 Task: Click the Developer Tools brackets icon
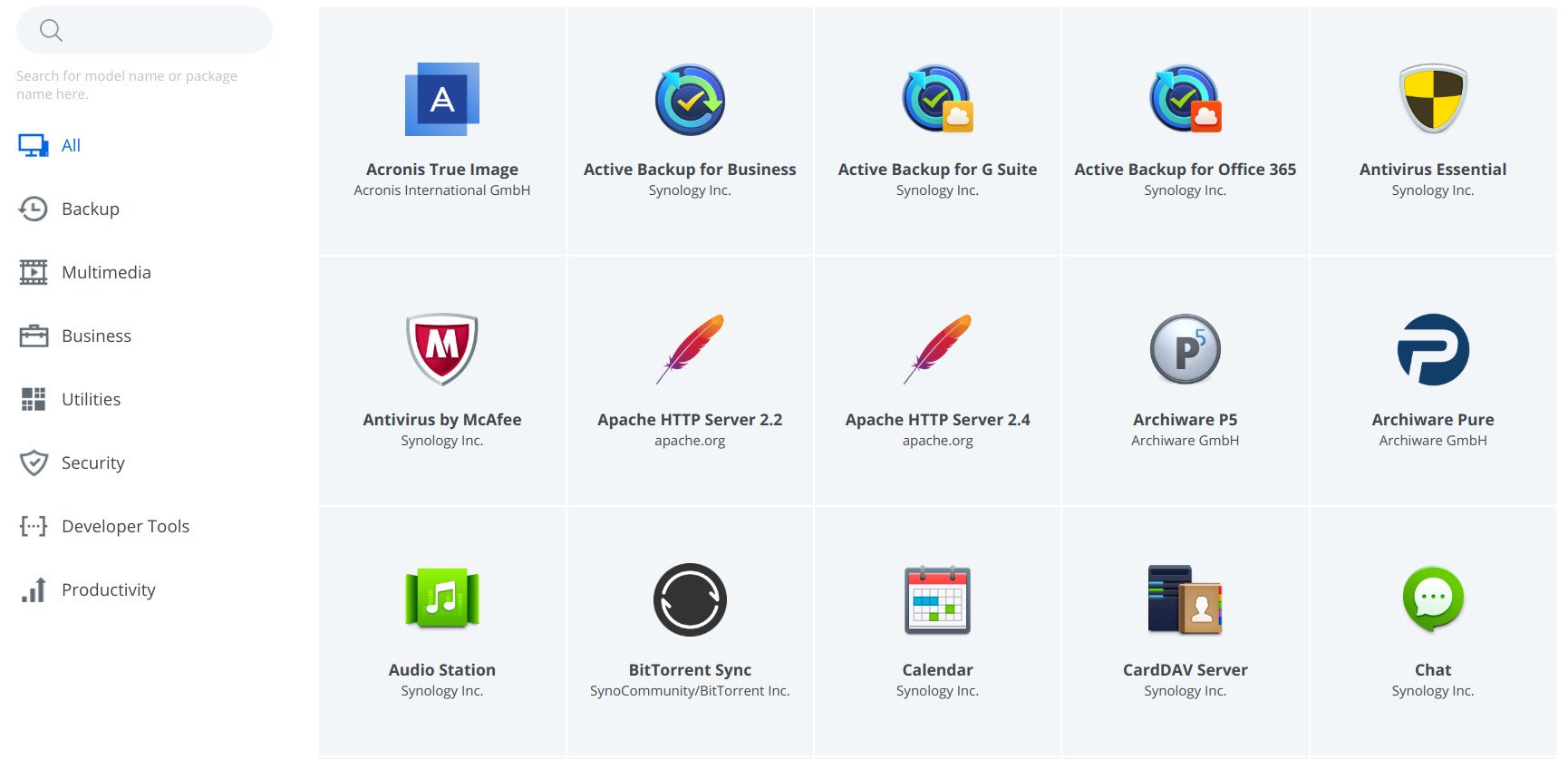click(x=34, y=526)
